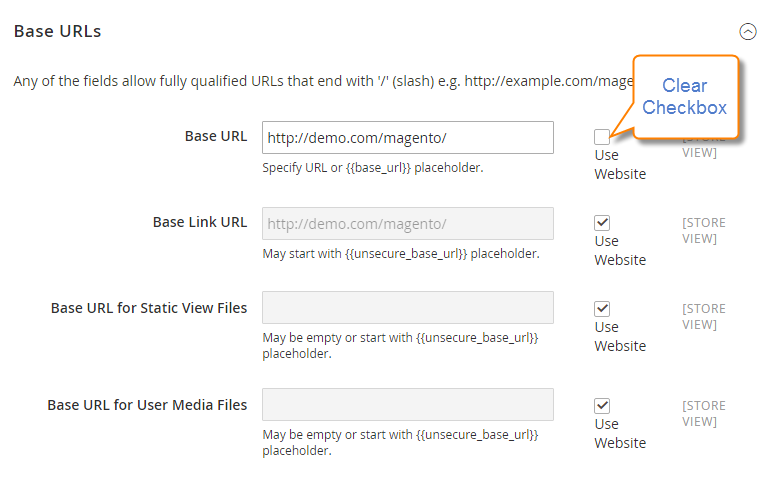Click the User Media Files URL field
This screenshot has width=771, height=480.
(407, 404)
